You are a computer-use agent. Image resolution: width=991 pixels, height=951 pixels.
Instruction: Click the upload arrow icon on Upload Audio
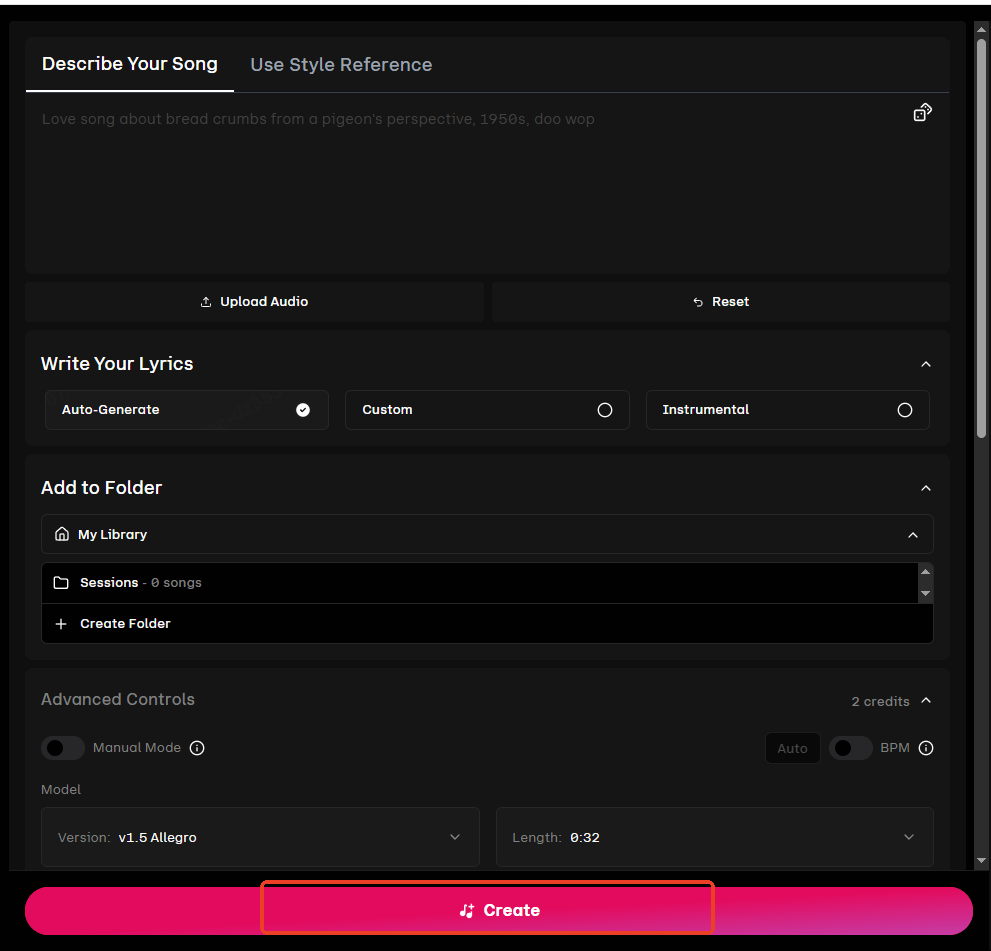(205, 300)
